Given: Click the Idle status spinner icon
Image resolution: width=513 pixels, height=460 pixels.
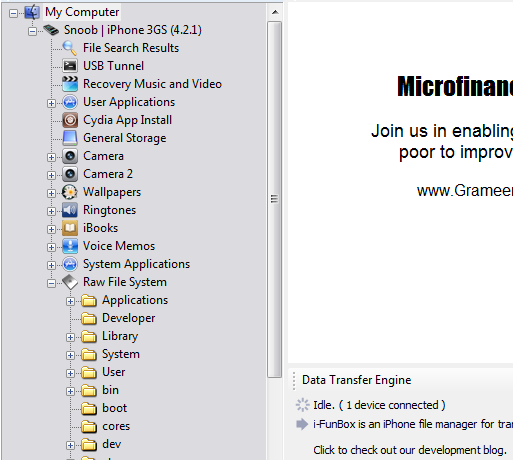Looking at the screenshot, I should (x=302, y=405).
